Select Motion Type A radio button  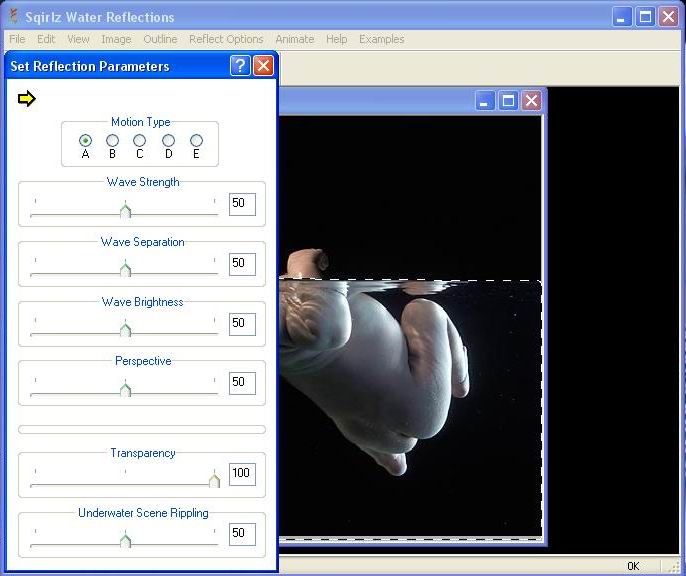click(85, 140)
